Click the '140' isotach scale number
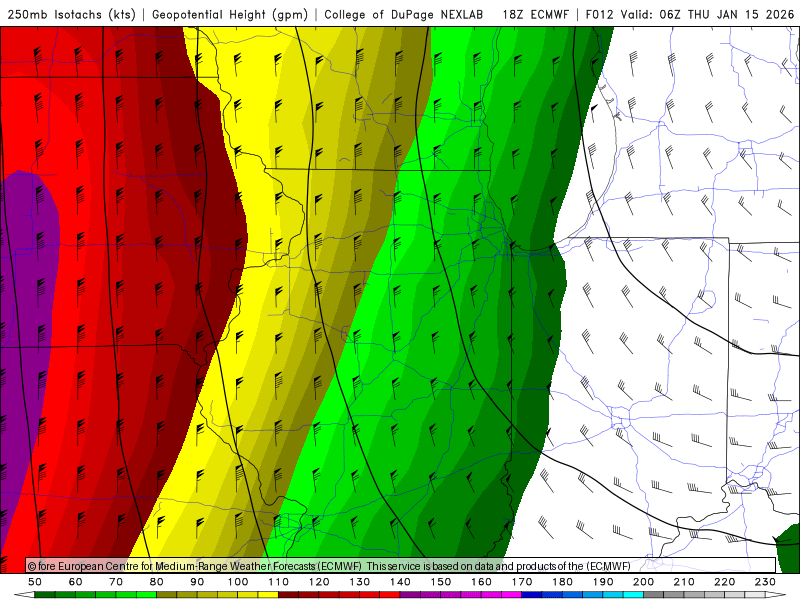Image resolution: width=800 pixels, height=600 pixels. [400, 582]
